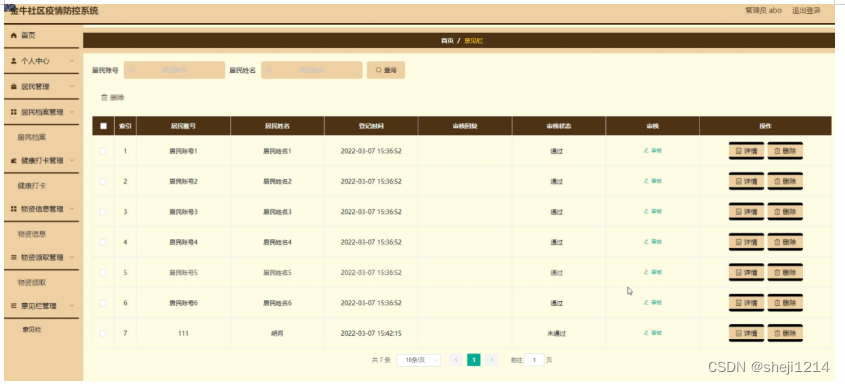
Task: Click the 审核 edit icon in row 7
Action: point(646,333)
